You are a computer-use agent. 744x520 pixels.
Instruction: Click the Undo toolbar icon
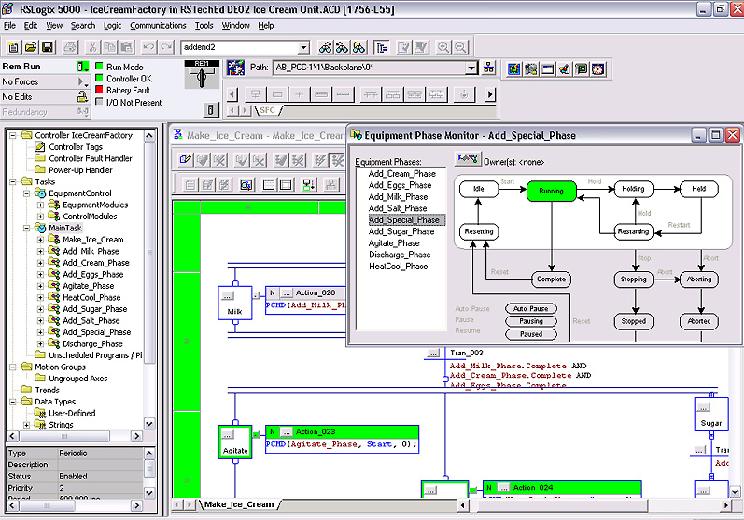coord(149,47)
